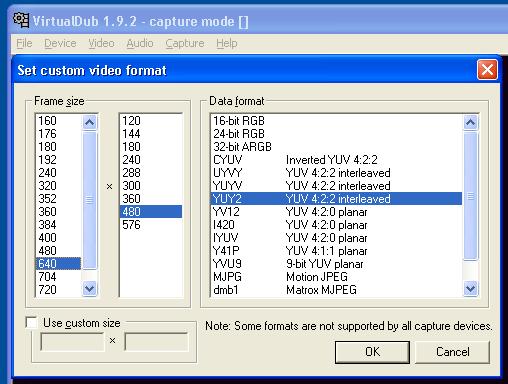
Task: Open the Help menu
Action: [227, 43]
